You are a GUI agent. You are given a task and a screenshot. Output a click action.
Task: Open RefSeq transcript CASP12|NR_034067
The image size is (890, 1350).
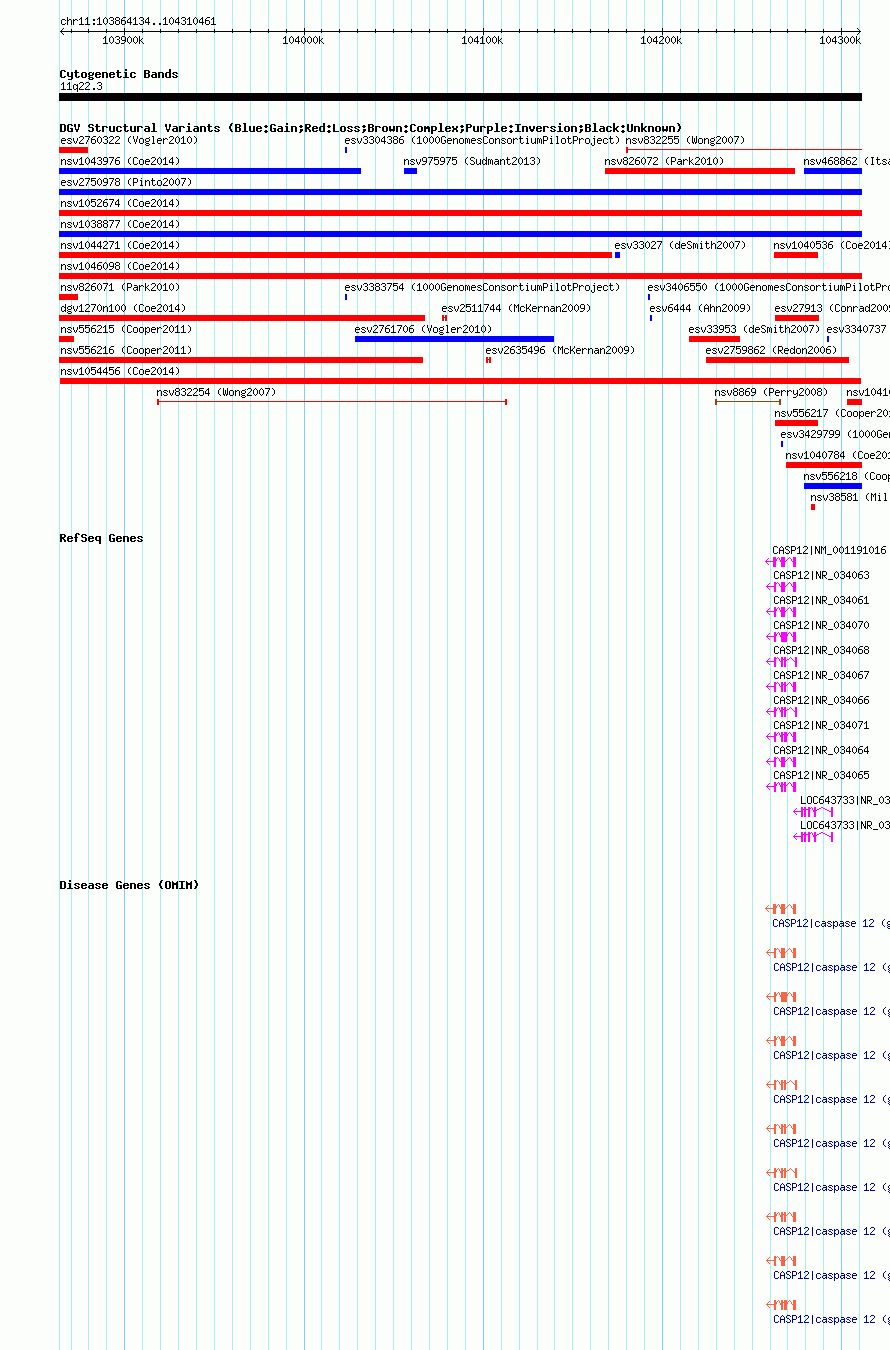coord(821,675)
